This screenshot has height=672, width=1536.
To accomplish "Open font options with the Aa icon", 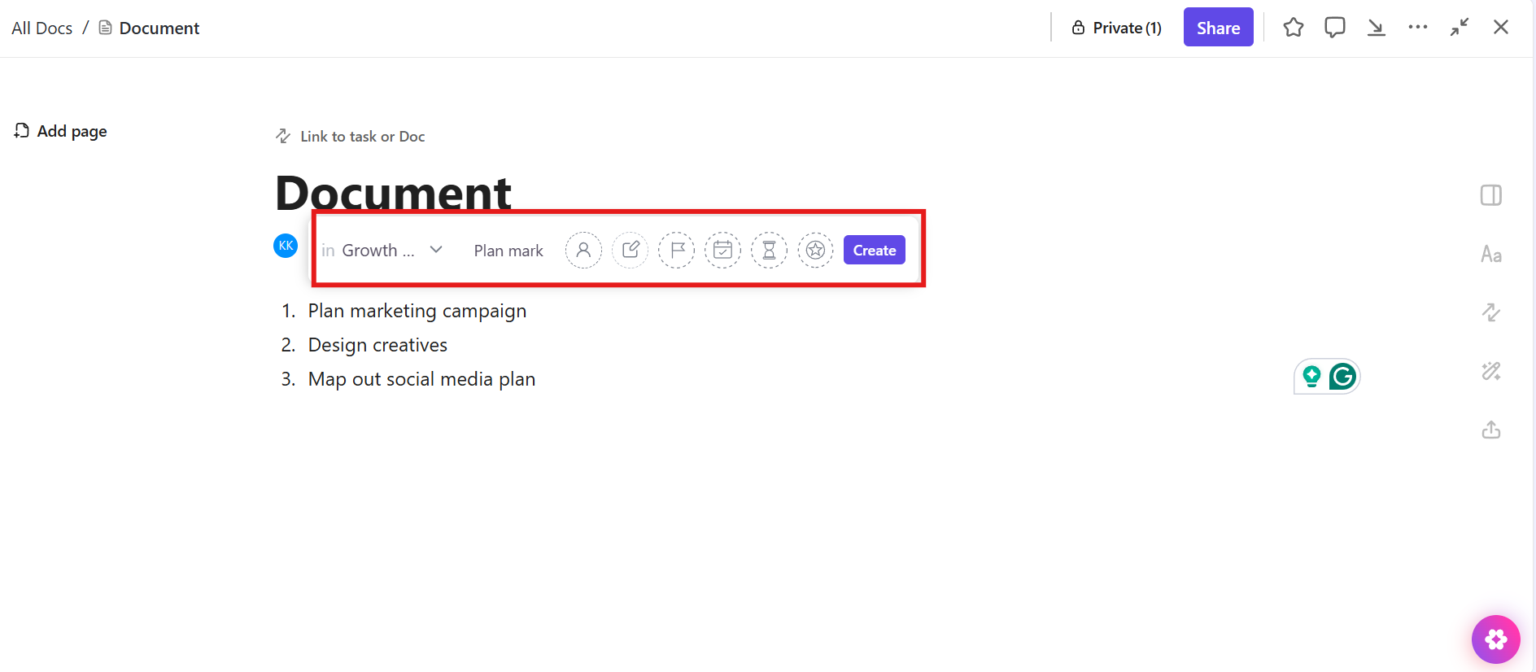I will [x=1490, y=254].
